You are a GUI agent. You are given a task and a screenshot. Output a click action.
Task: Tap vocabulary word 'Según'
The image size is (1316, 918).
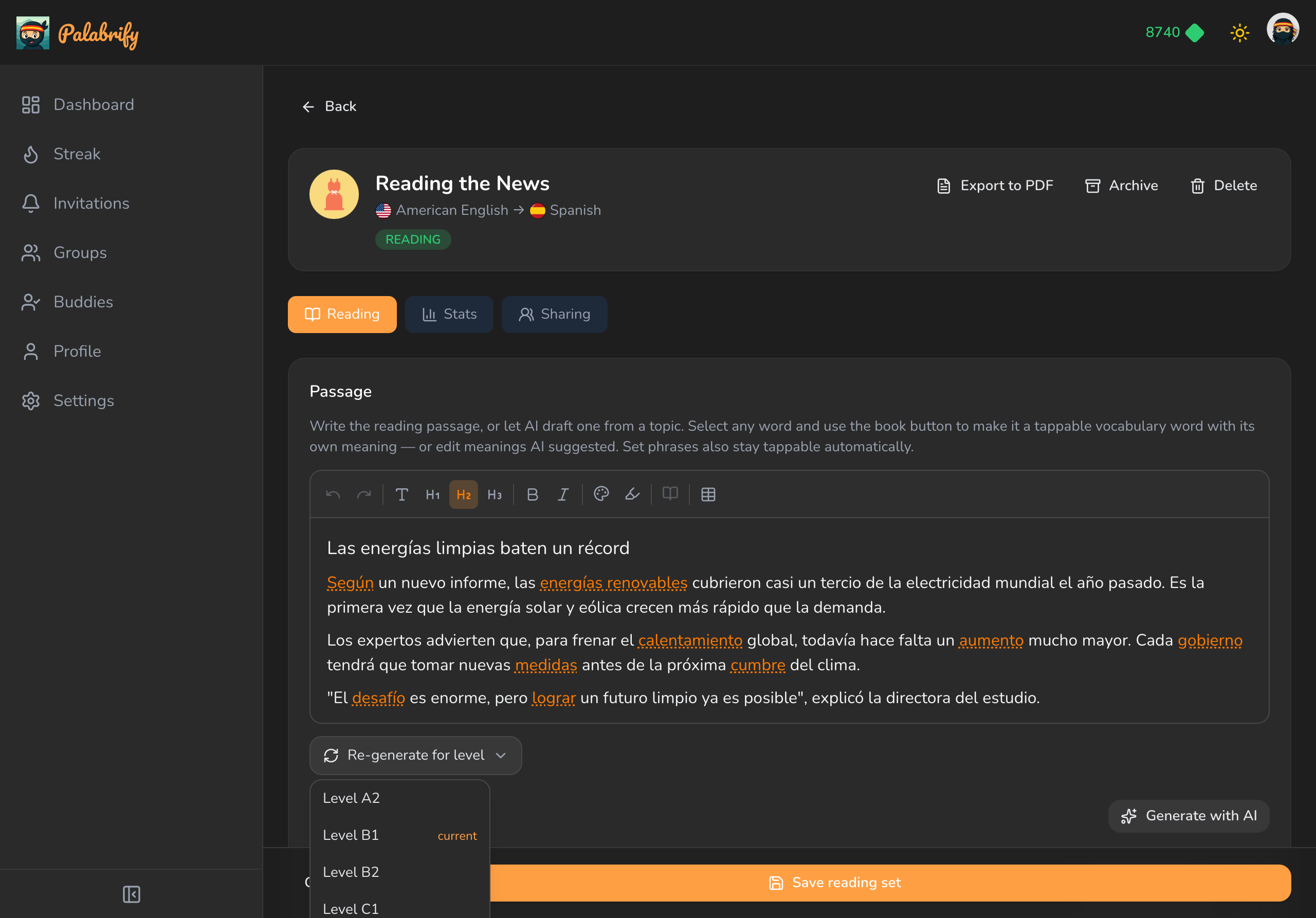click(350, 583)
